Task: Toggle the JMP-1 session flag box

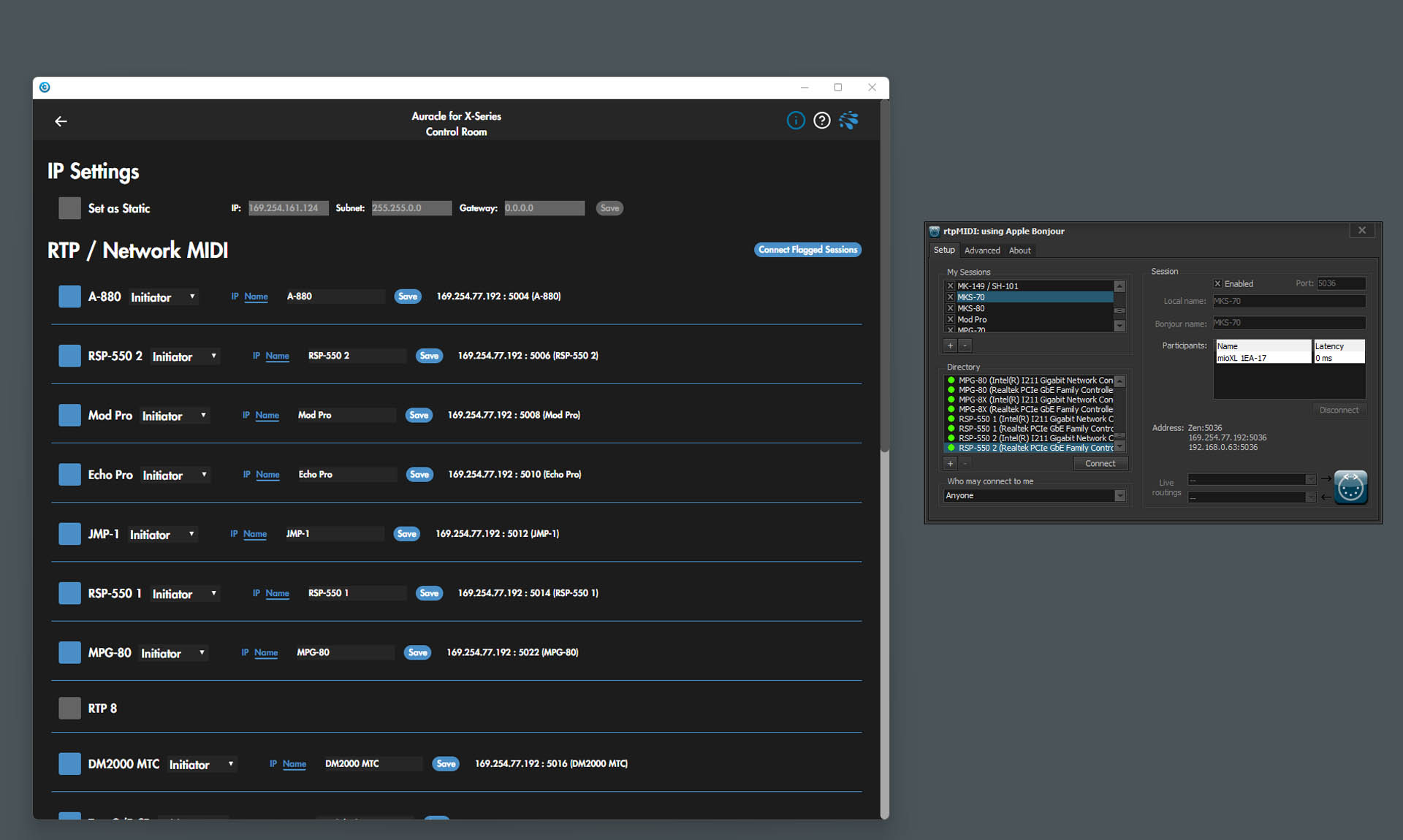Action: click(x=69, y=534)
